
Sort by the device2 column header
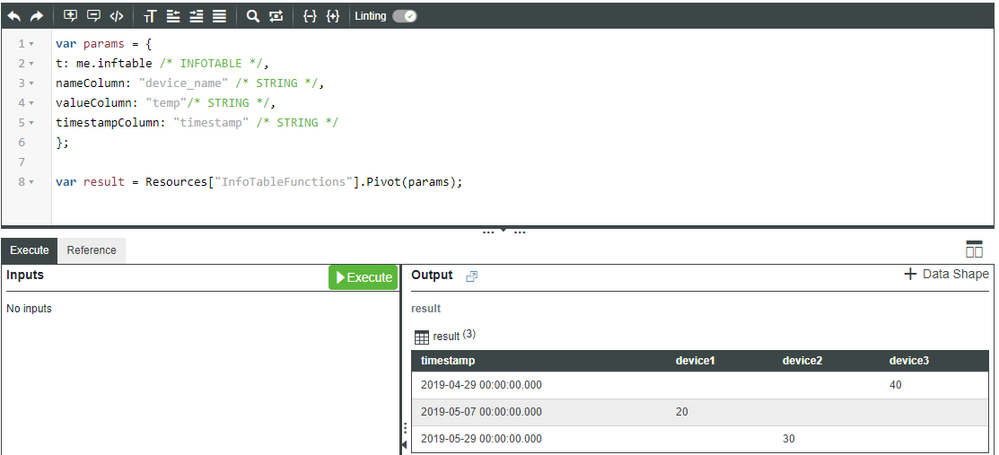[x=802, y=361]
